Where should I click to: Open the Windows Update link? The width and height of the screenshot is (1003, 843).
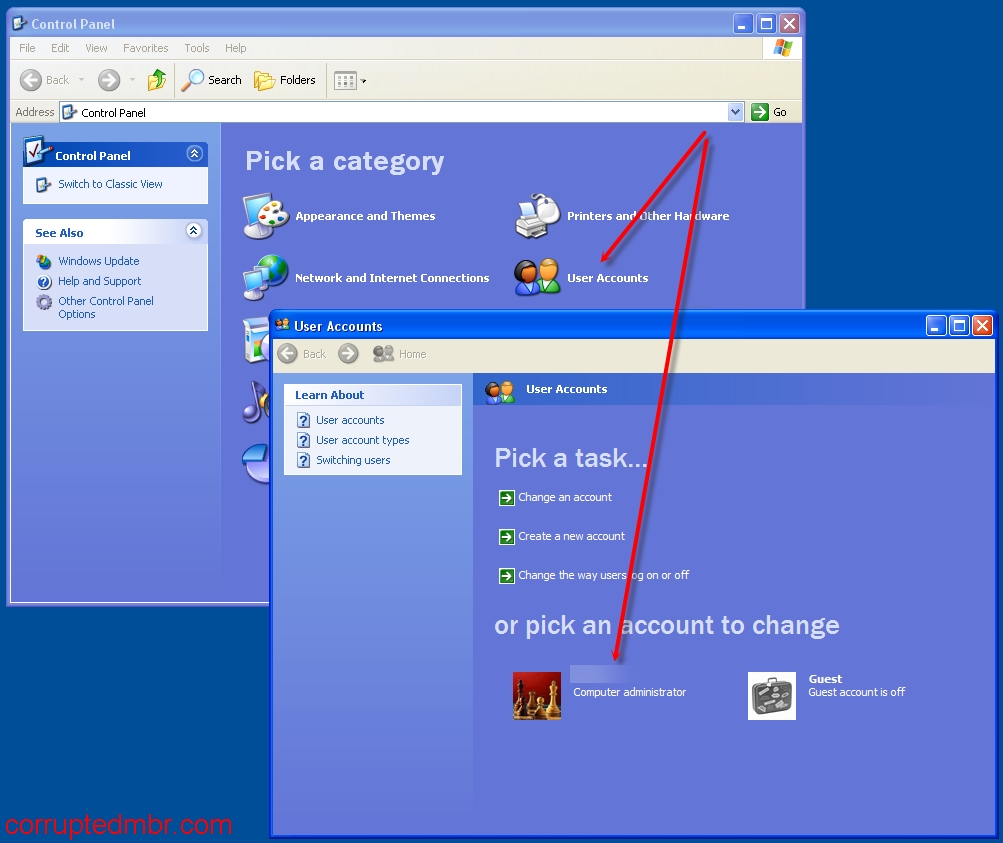tap(98, 261)
